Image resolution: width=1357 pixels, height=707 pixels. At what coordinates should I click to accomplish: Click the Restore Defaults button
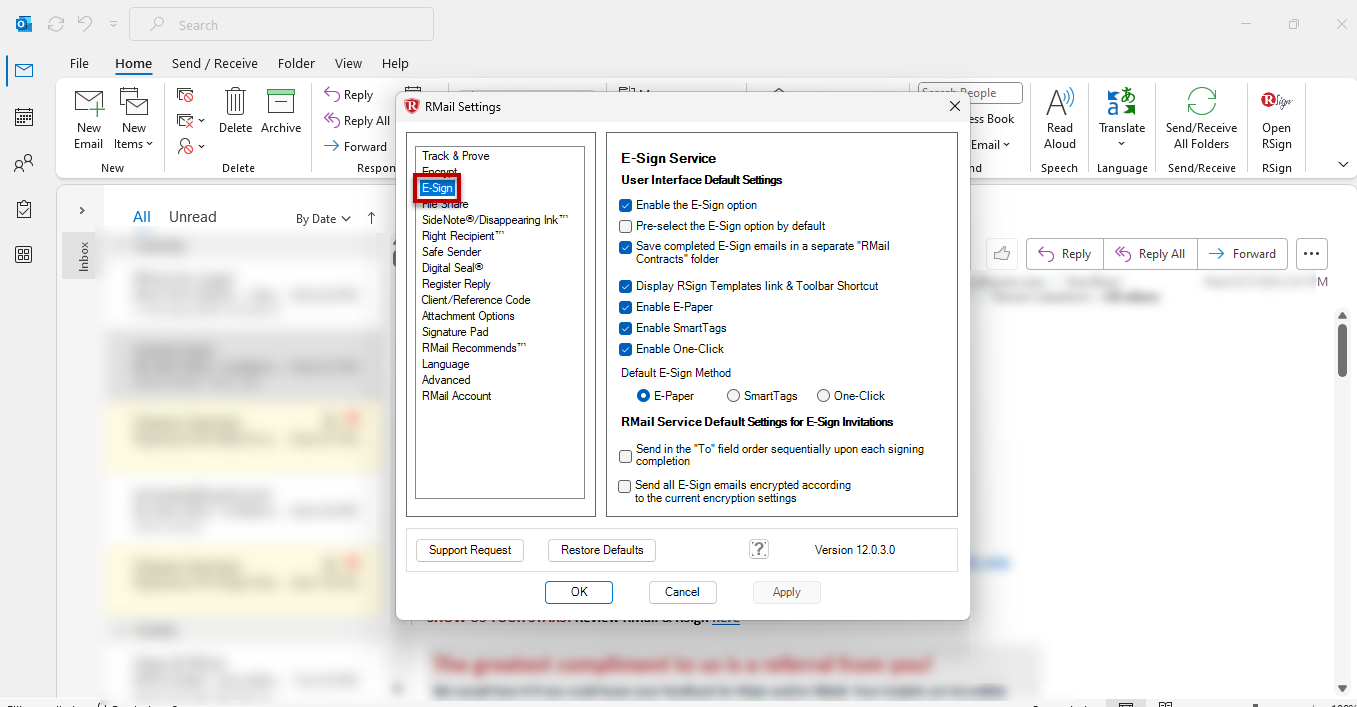(x=602, y=550)
